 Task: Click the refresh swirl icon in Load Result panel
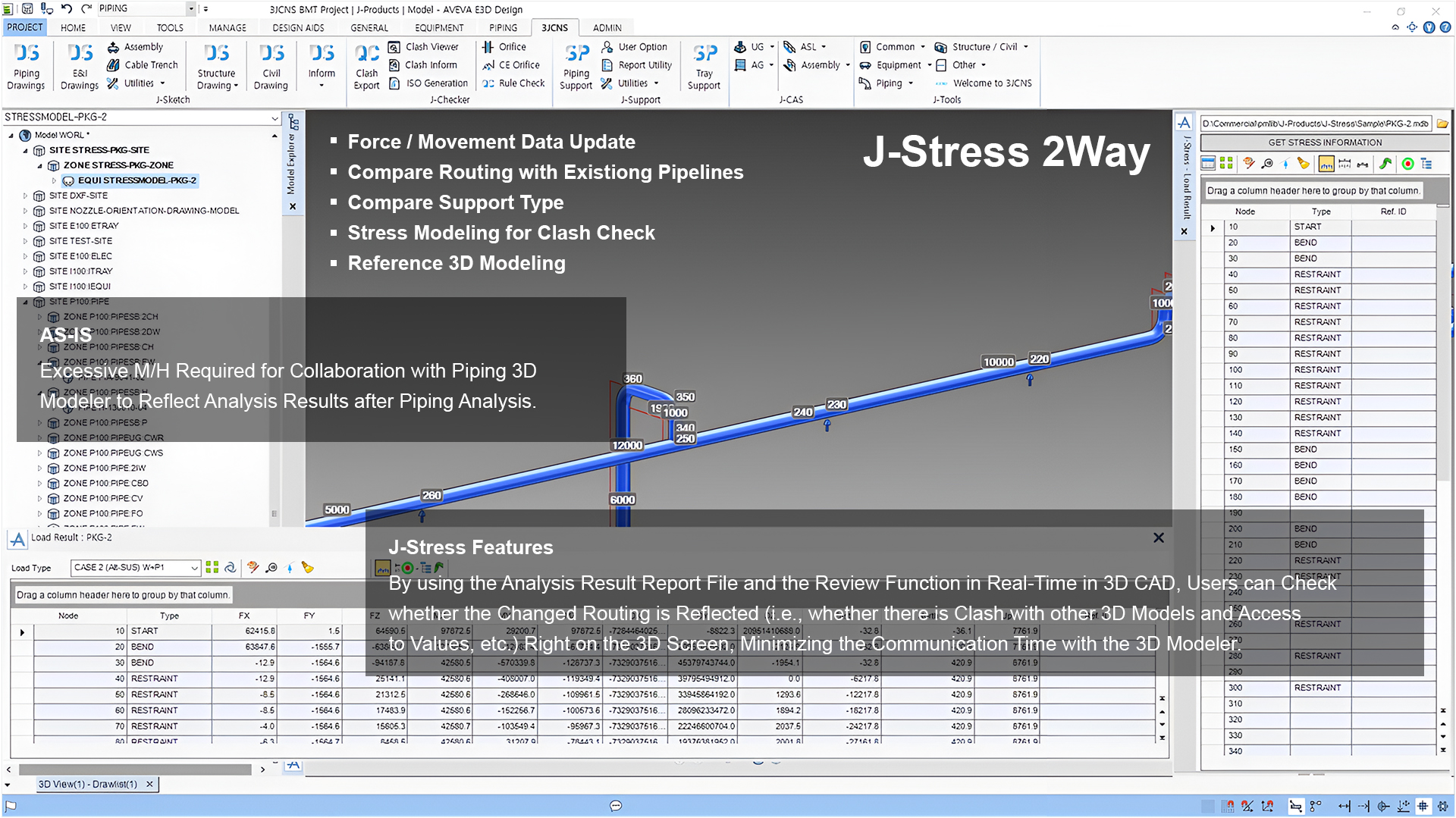click(x=231, y=568)
